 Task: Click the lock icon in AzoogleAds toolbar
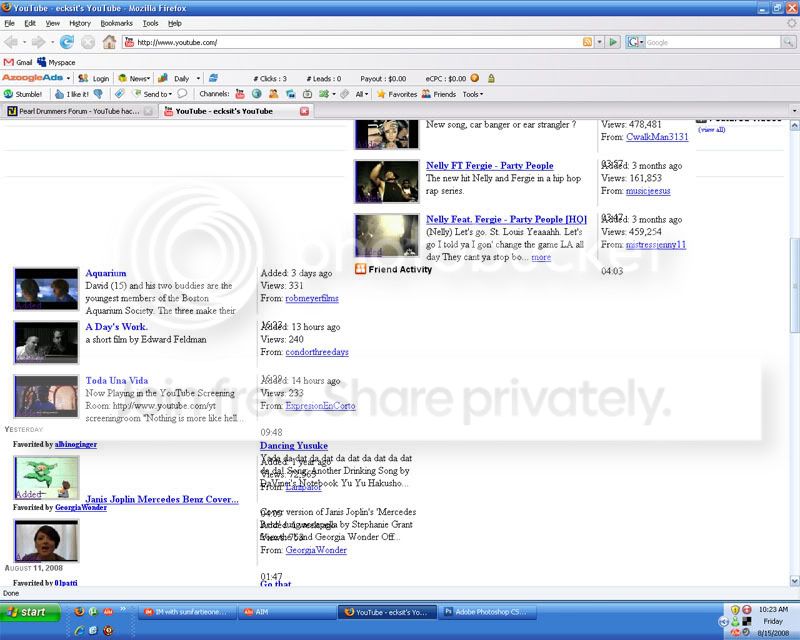point(491,78)
